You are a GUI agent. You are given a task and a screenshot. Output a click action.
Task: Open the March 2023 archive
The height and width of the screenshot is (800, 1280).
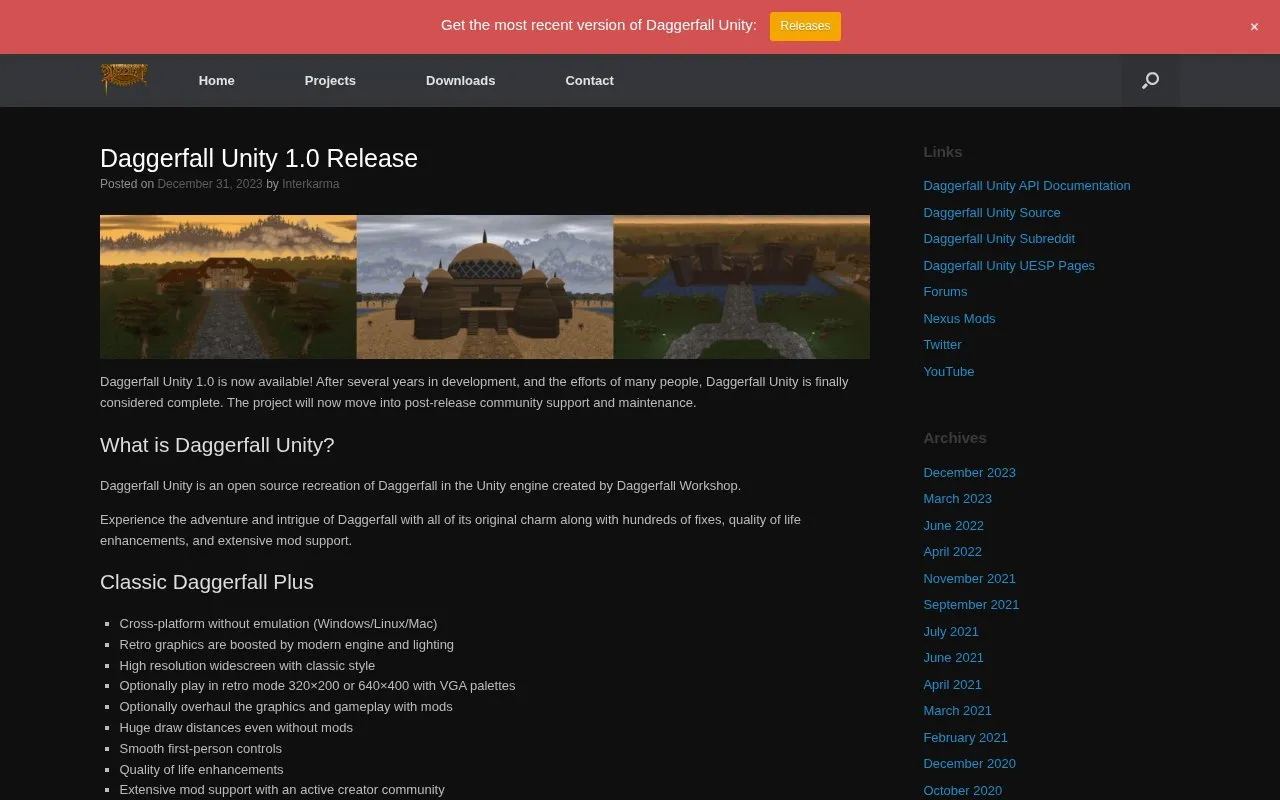pos(957,498)
